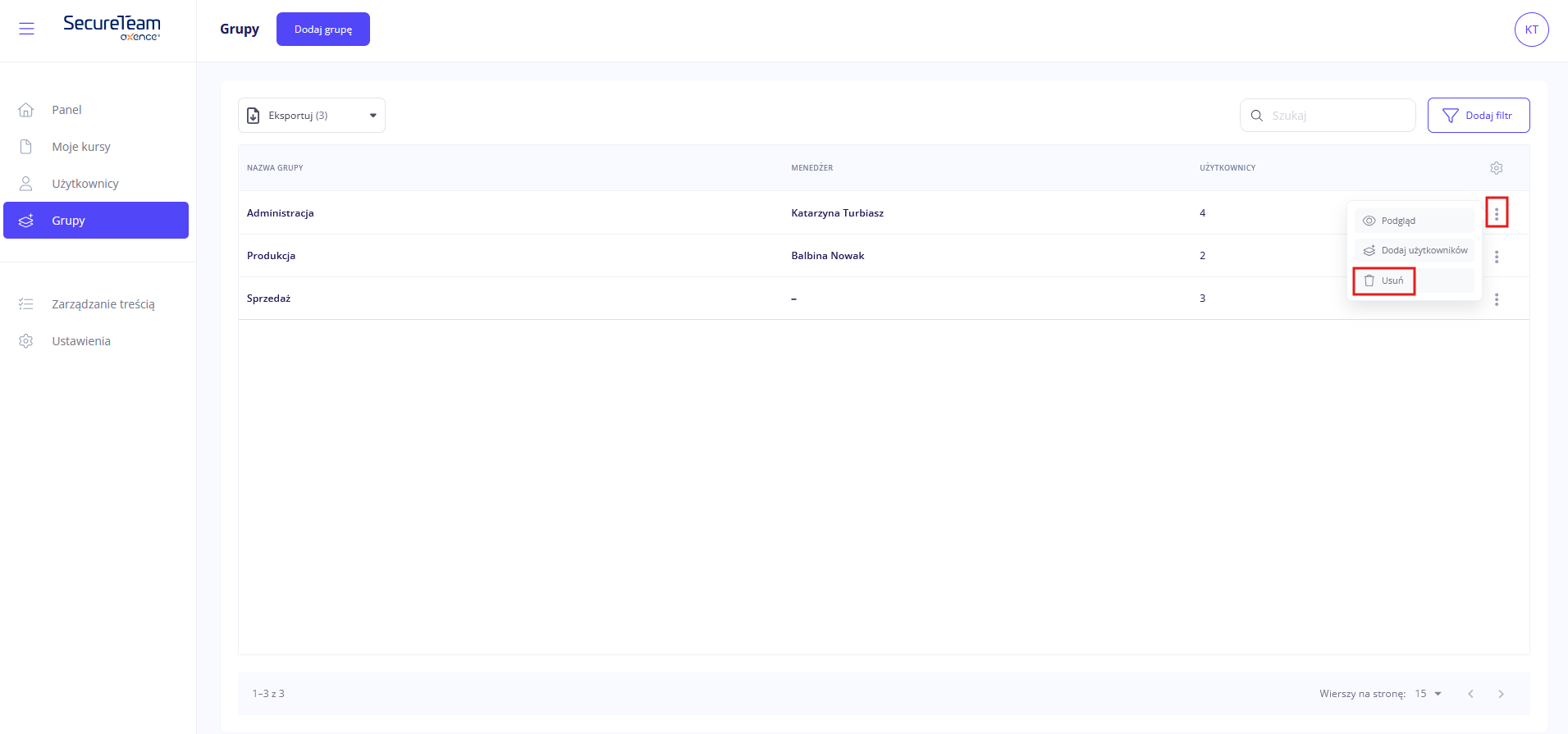Click the hamburger menu icon

[x=26, y=30]
